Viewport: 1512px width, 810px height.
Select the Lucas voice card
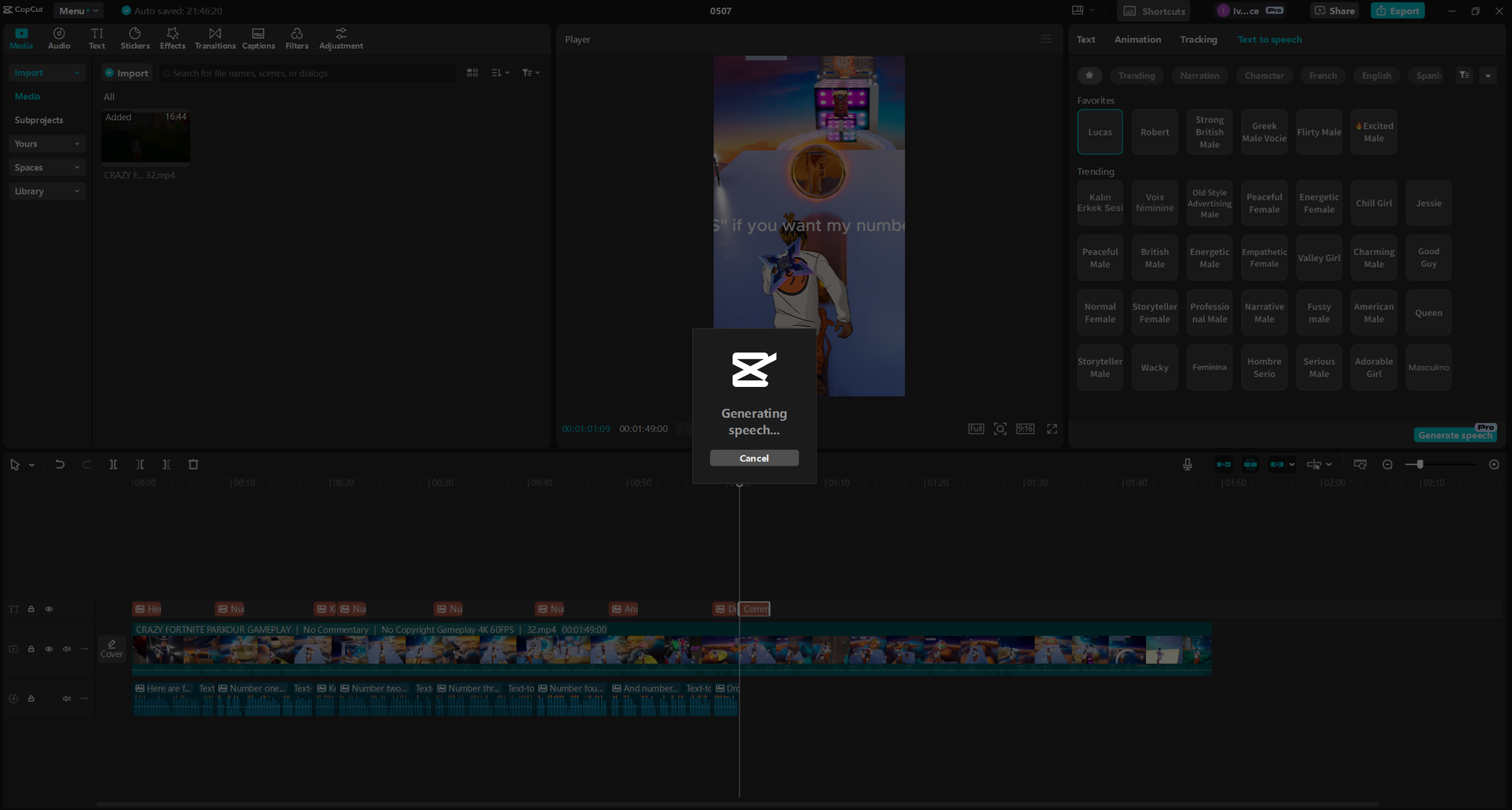1100,132
